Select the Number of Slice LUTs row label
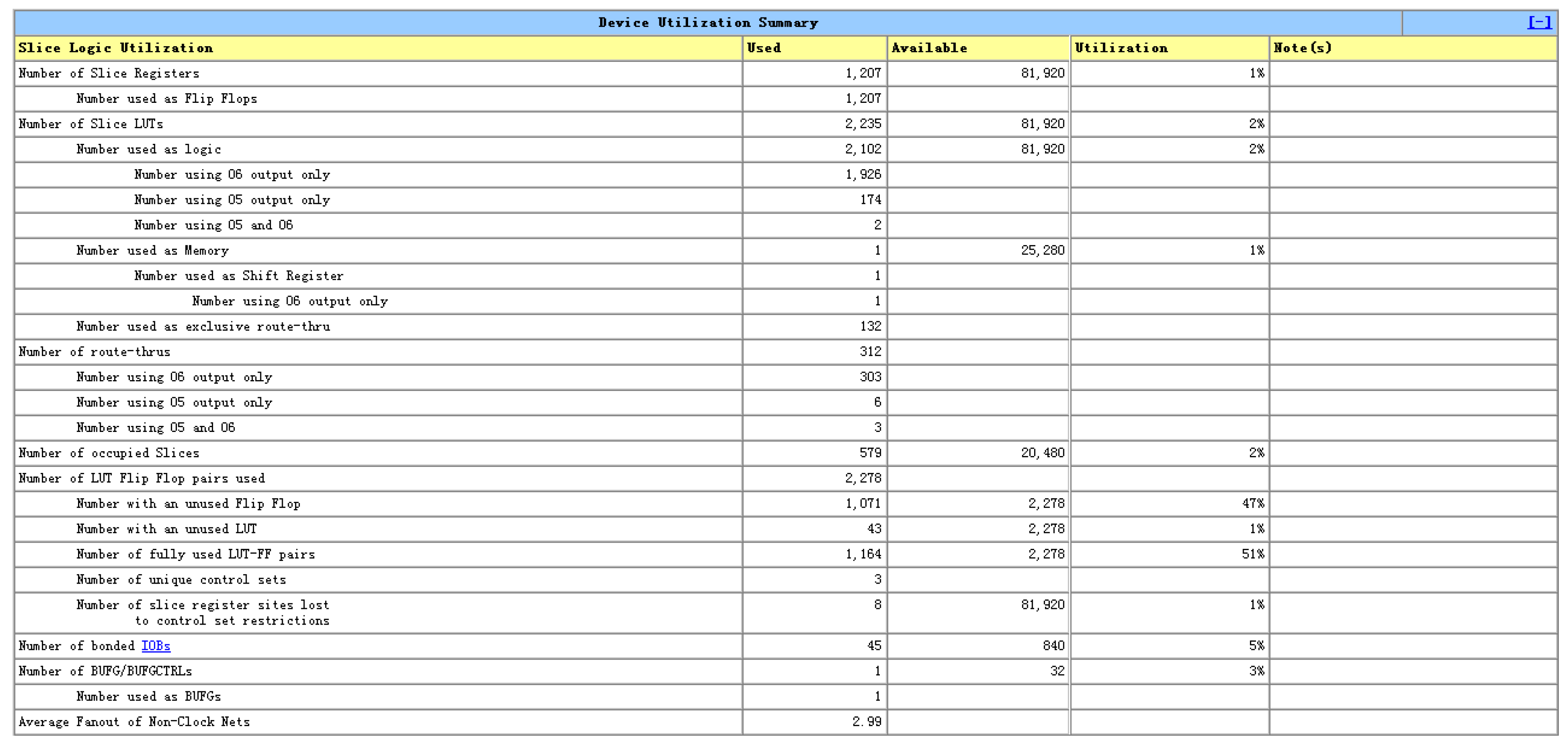This screenshot has width=1568, height=748. coord(91,124)
